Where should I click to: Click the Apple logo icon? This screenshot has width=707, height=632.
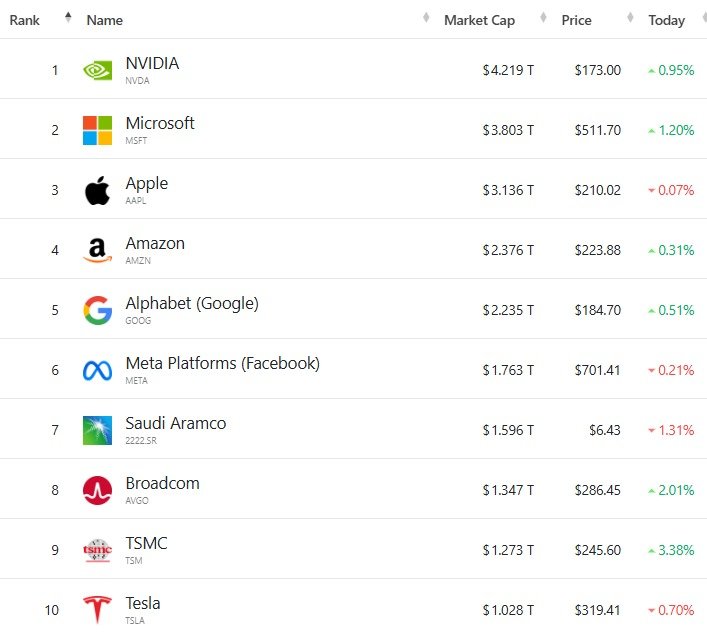coord(97,190)
